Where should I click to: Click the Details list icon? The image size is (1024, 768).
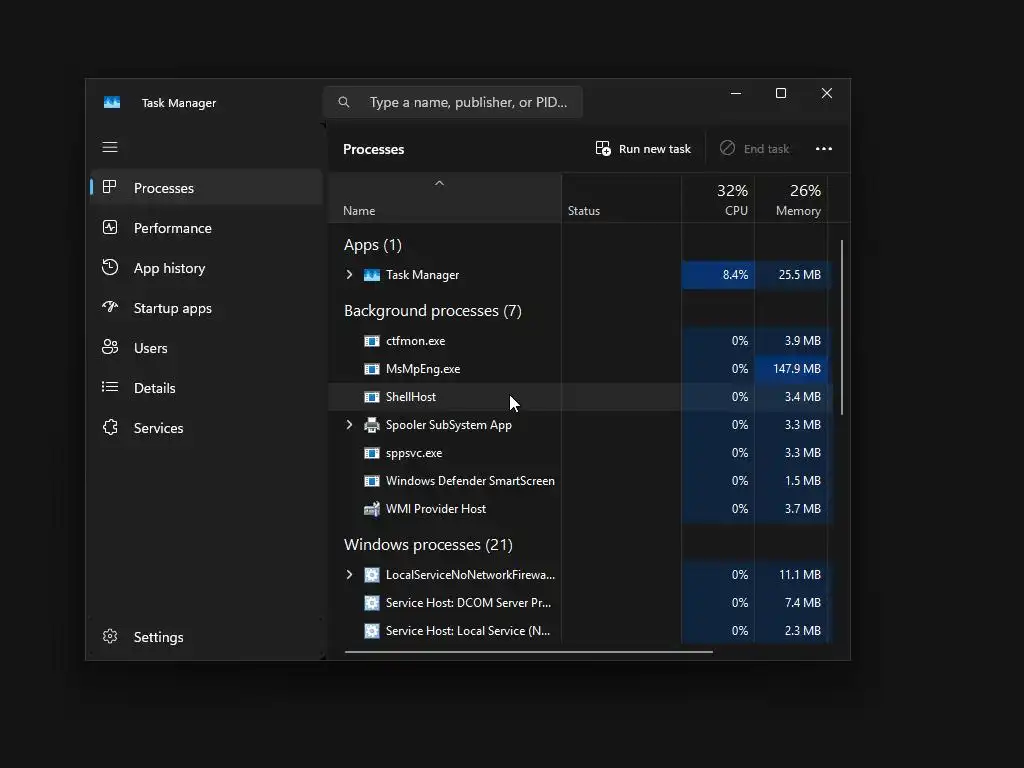click(x=110, y=387)
